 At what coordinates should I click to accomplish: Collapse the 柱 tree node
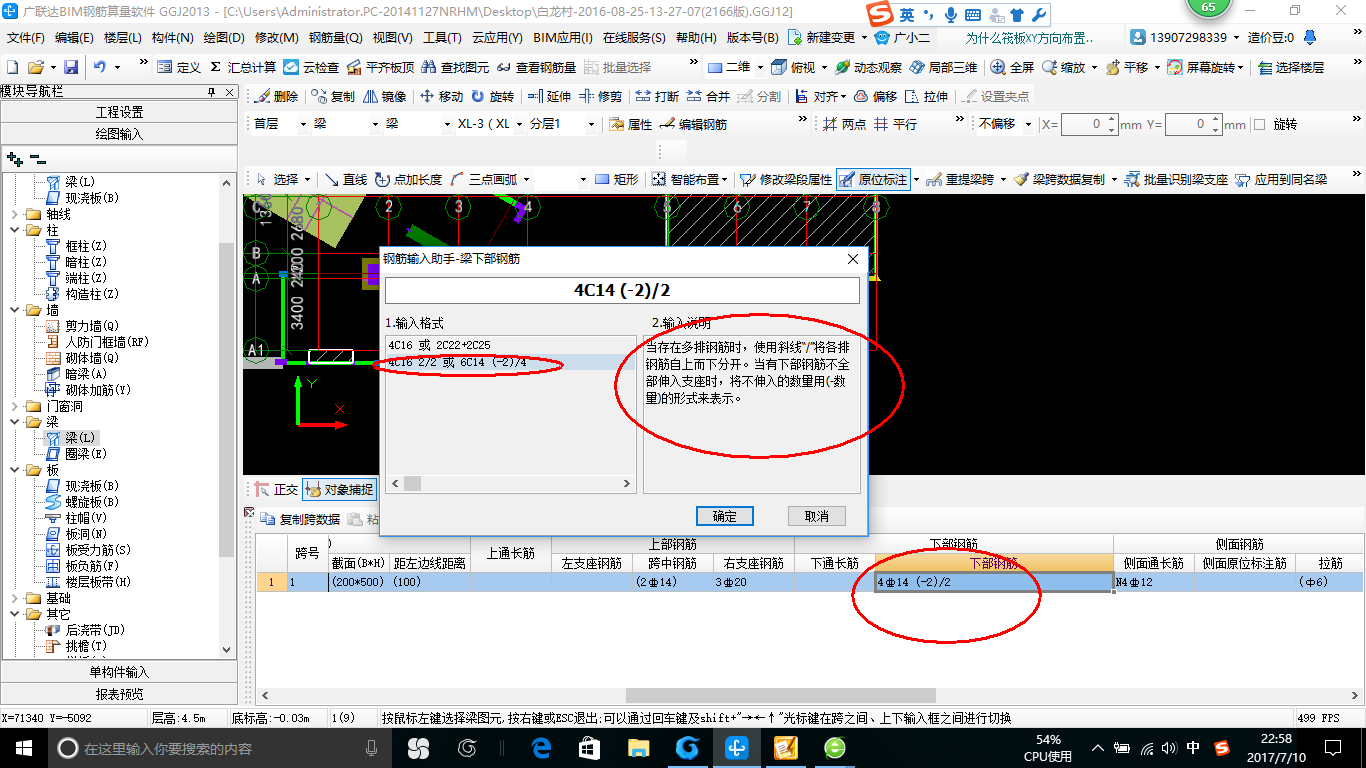click(15, 230)
